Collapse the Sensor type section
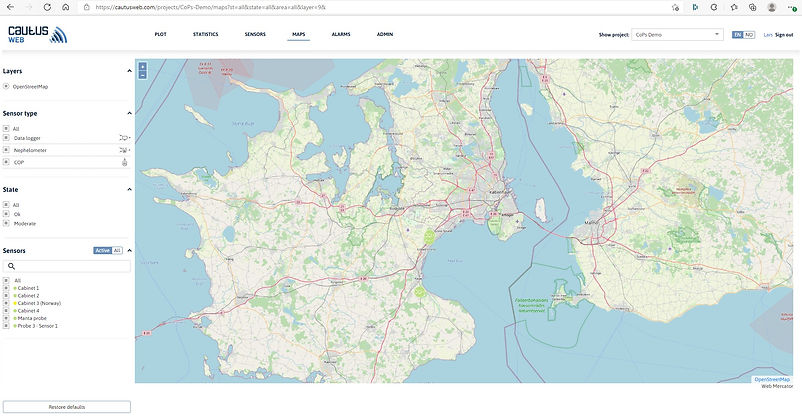The height and width of the screenshot is (418, 802). pyautogui.click(x=129, y=113)
